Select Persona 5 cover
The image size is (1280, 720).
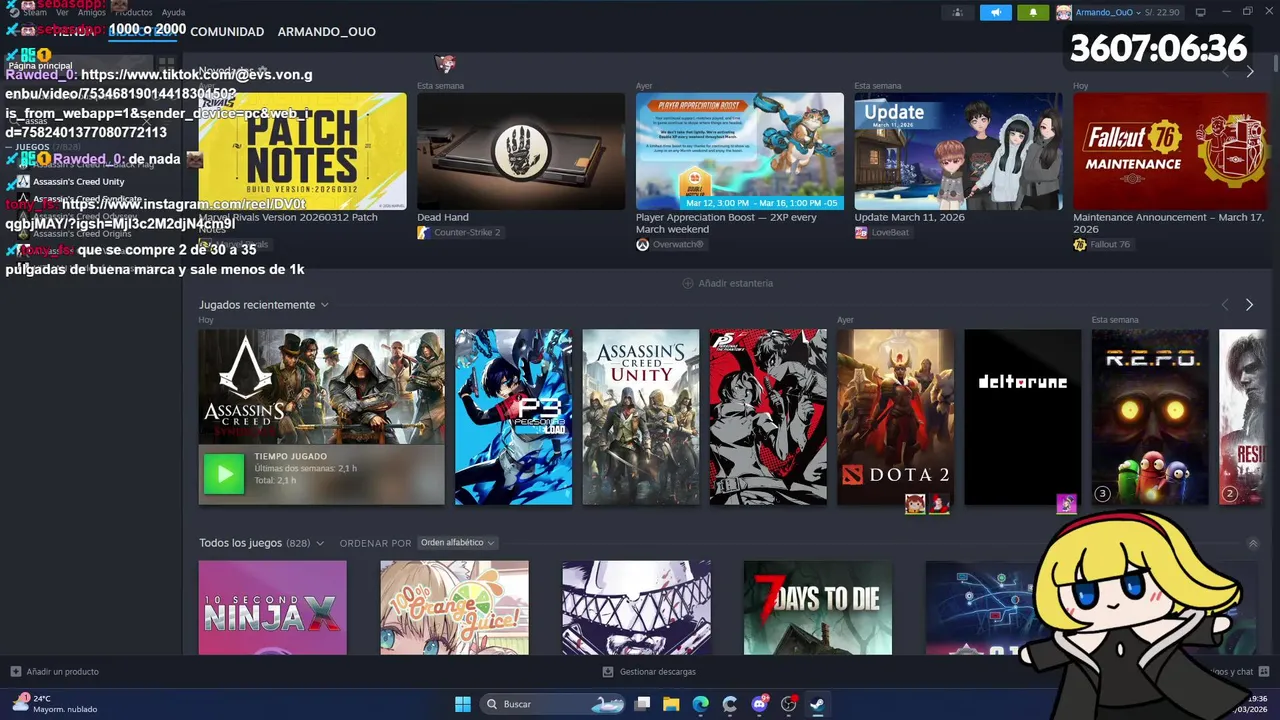pos(768,417)
